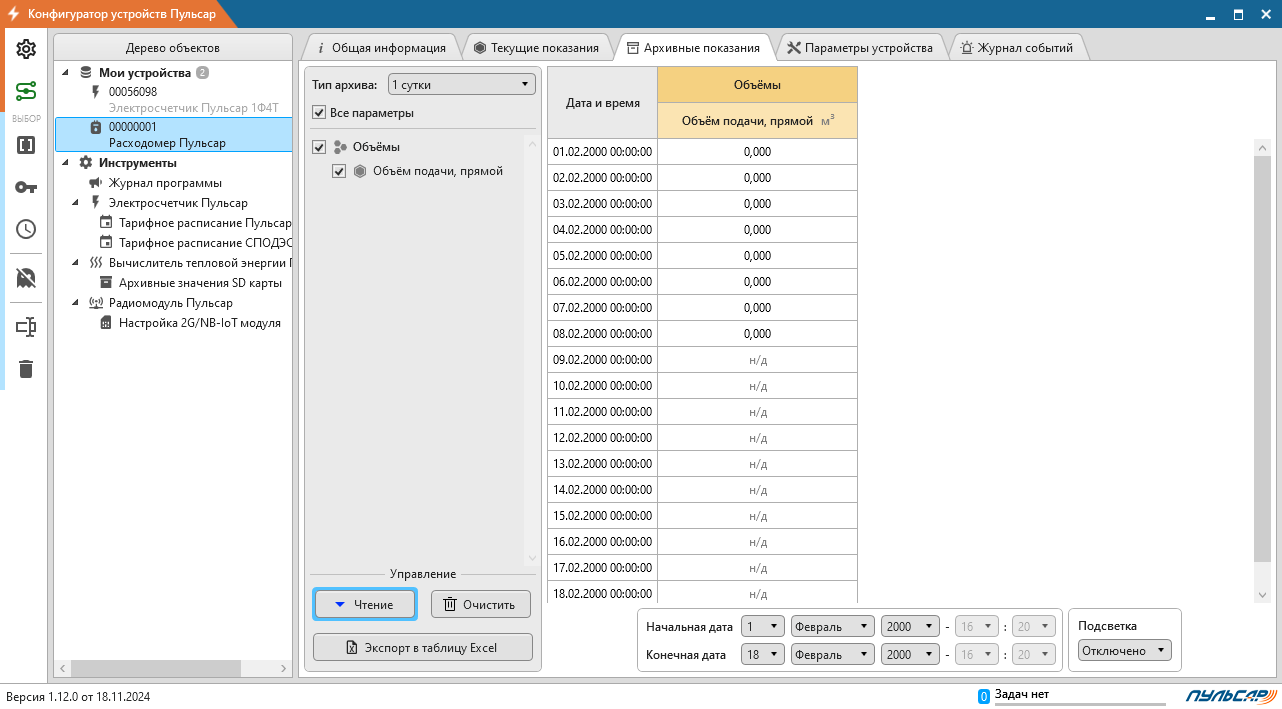Click the database icon of Мои устройства
Image resolution: width=1282 pixels, height=709 pixels.
(x=86, y=73)
